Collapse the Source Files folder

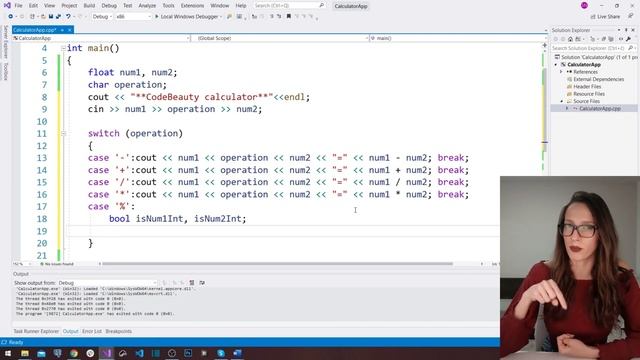click(561, 101)
